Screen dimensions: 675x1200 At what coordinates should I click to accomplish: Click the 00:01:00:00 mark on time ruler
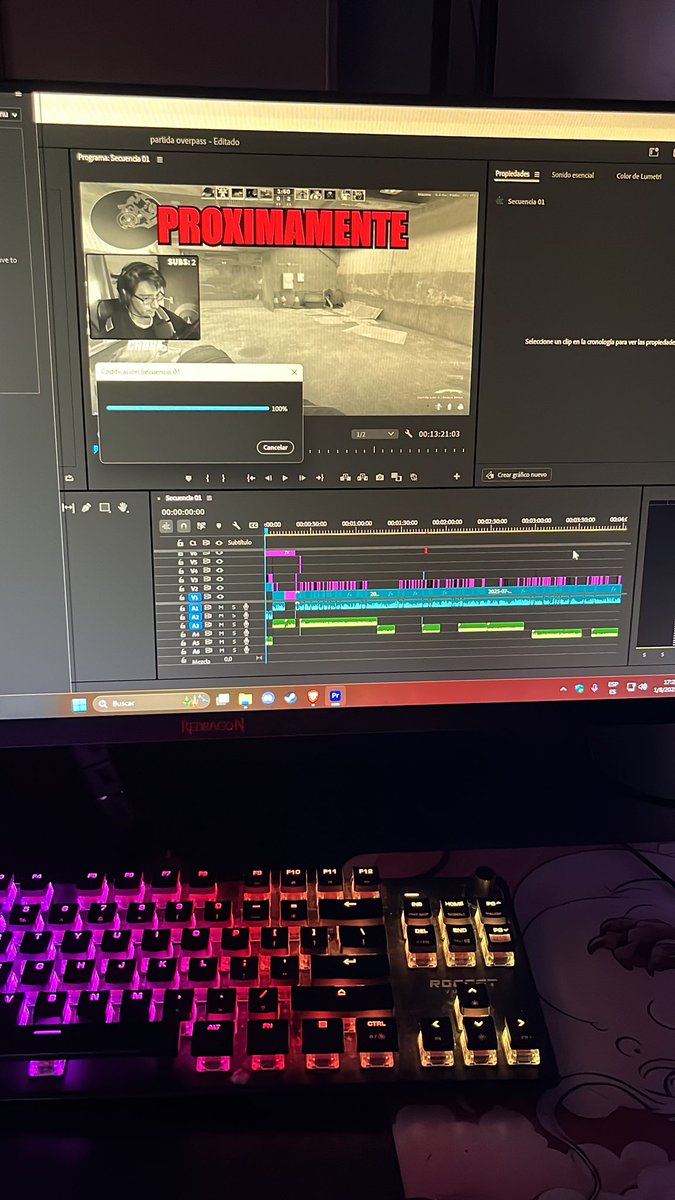click(357, 522)
